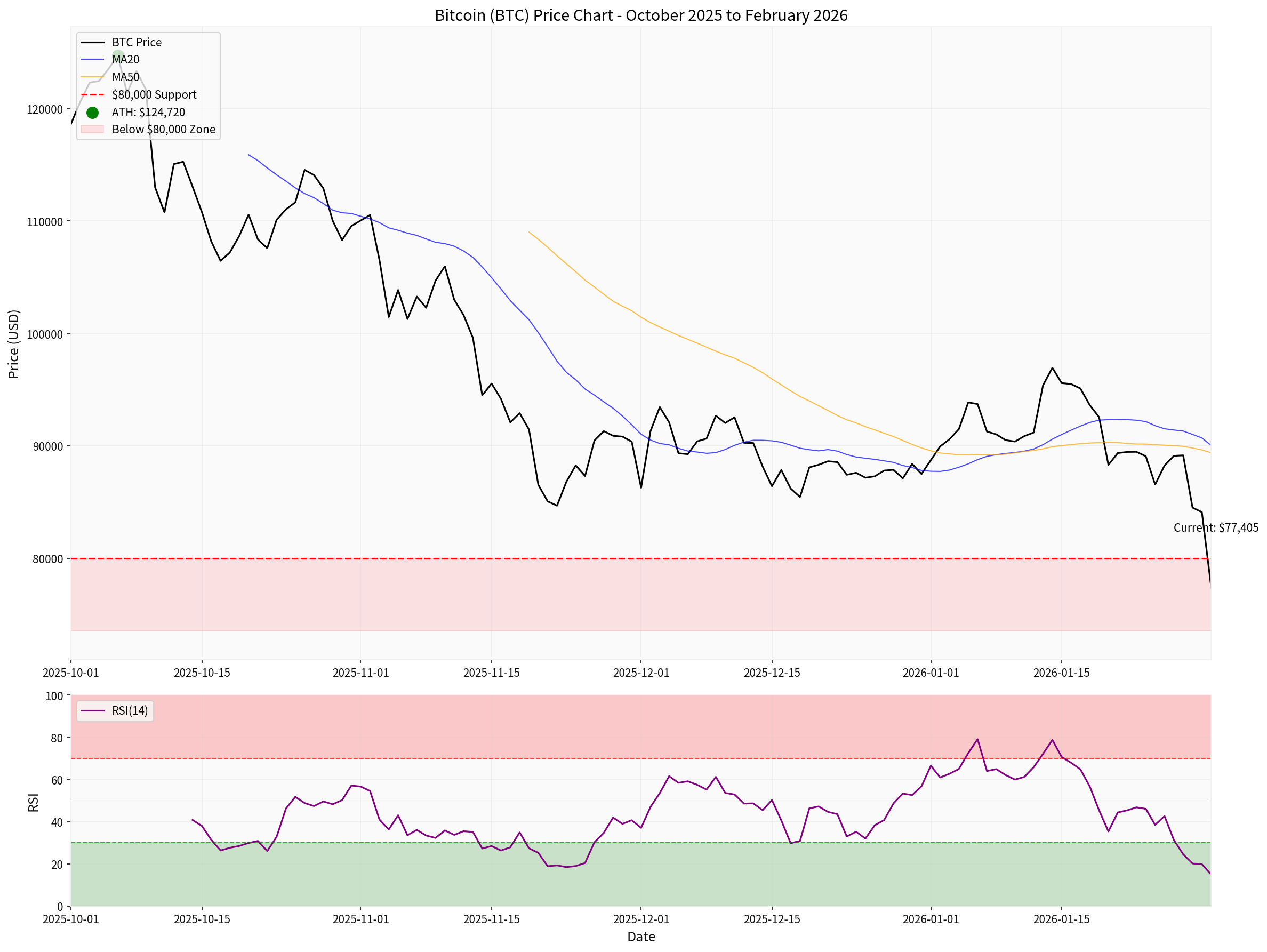Click the Date x-axis label

coord(640,937)
